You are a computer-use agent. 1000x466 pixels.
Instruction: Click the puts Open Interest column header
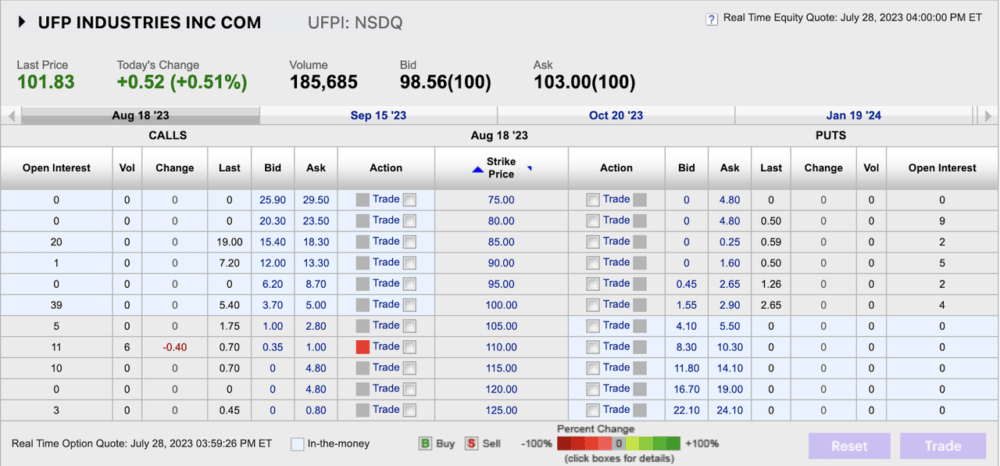943,168
